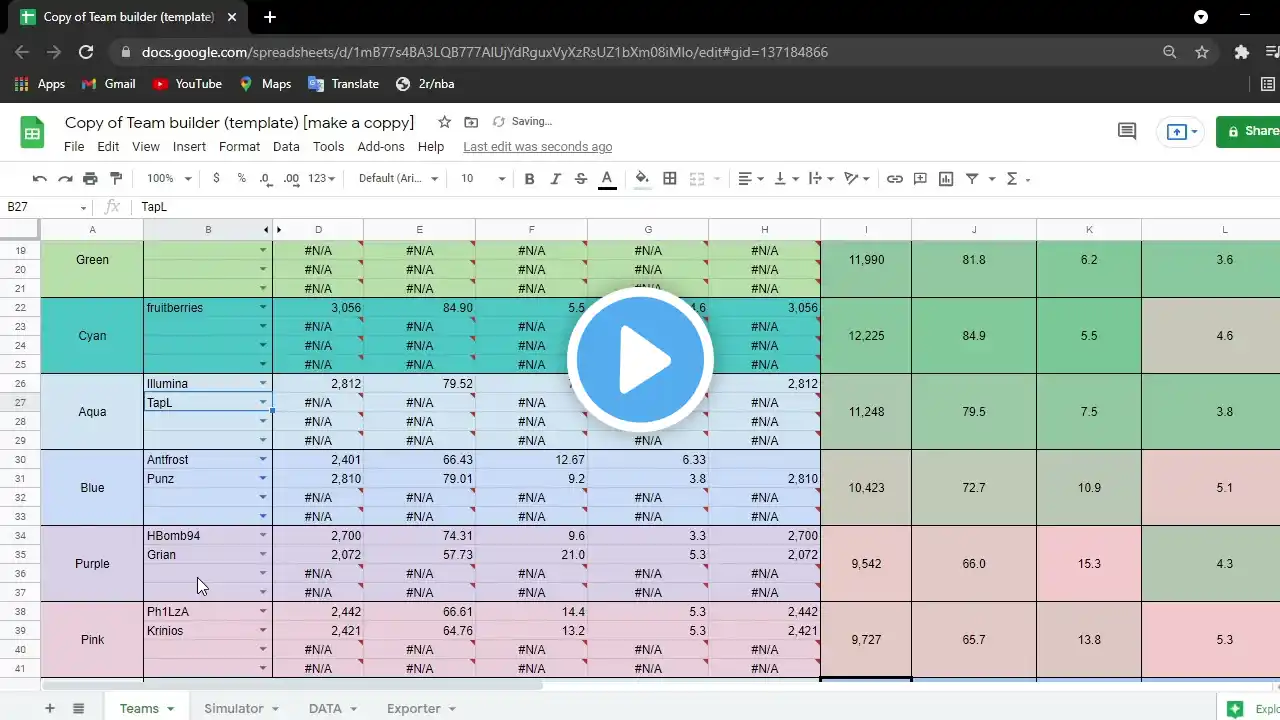
Task: Open Last edit was seconds ago link
Action: pyautogui.click(x=538, y=147)
